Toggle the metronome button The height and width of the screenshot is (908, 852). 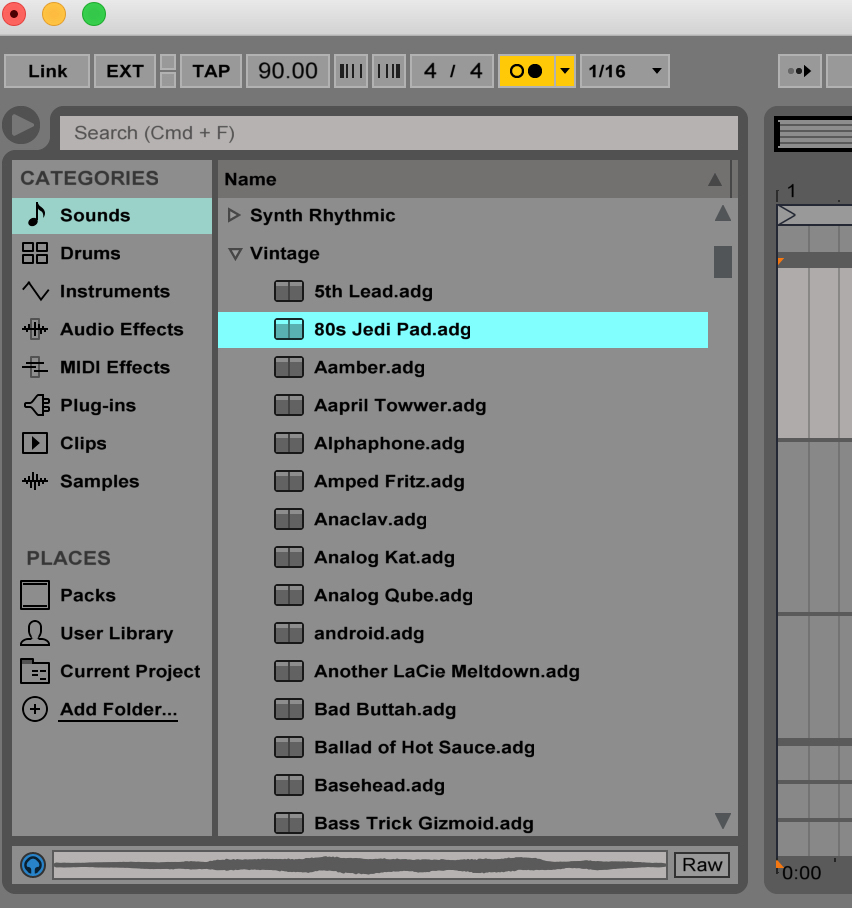coord(526,71)
